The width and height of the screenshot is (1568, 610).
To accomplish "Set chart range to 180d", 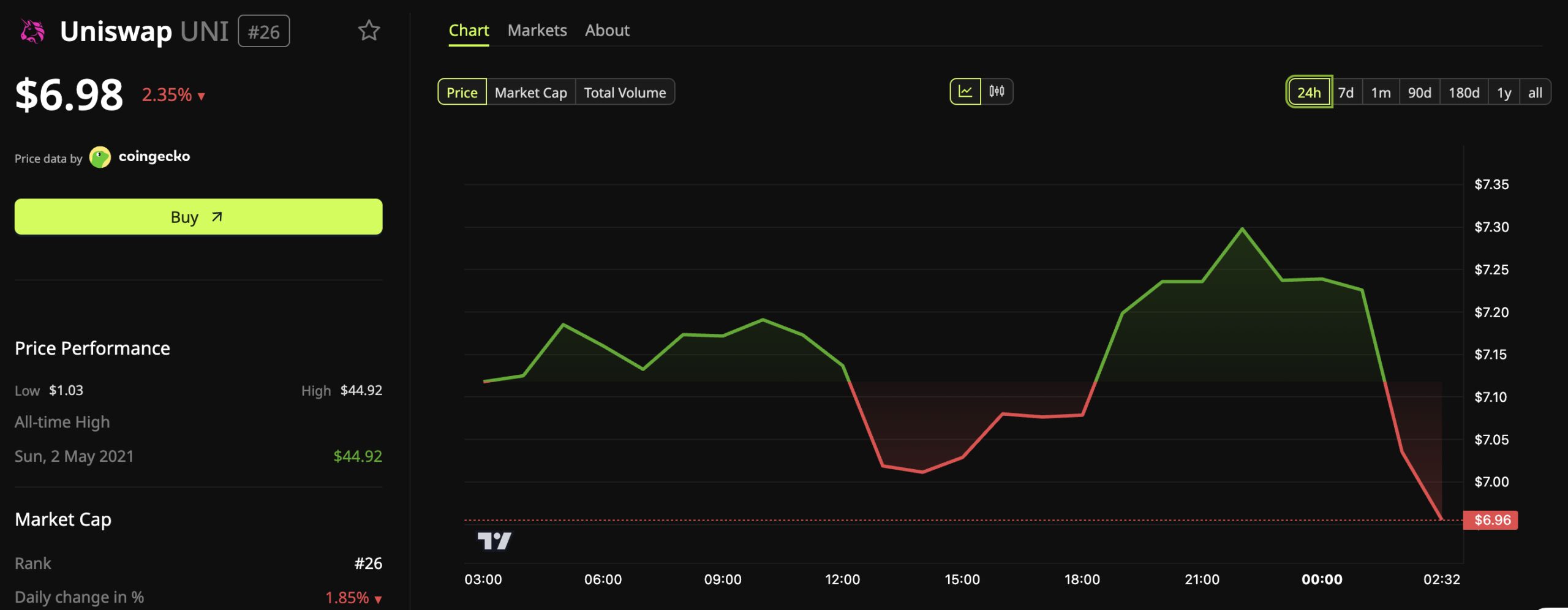I will [x=1464, y=92].
